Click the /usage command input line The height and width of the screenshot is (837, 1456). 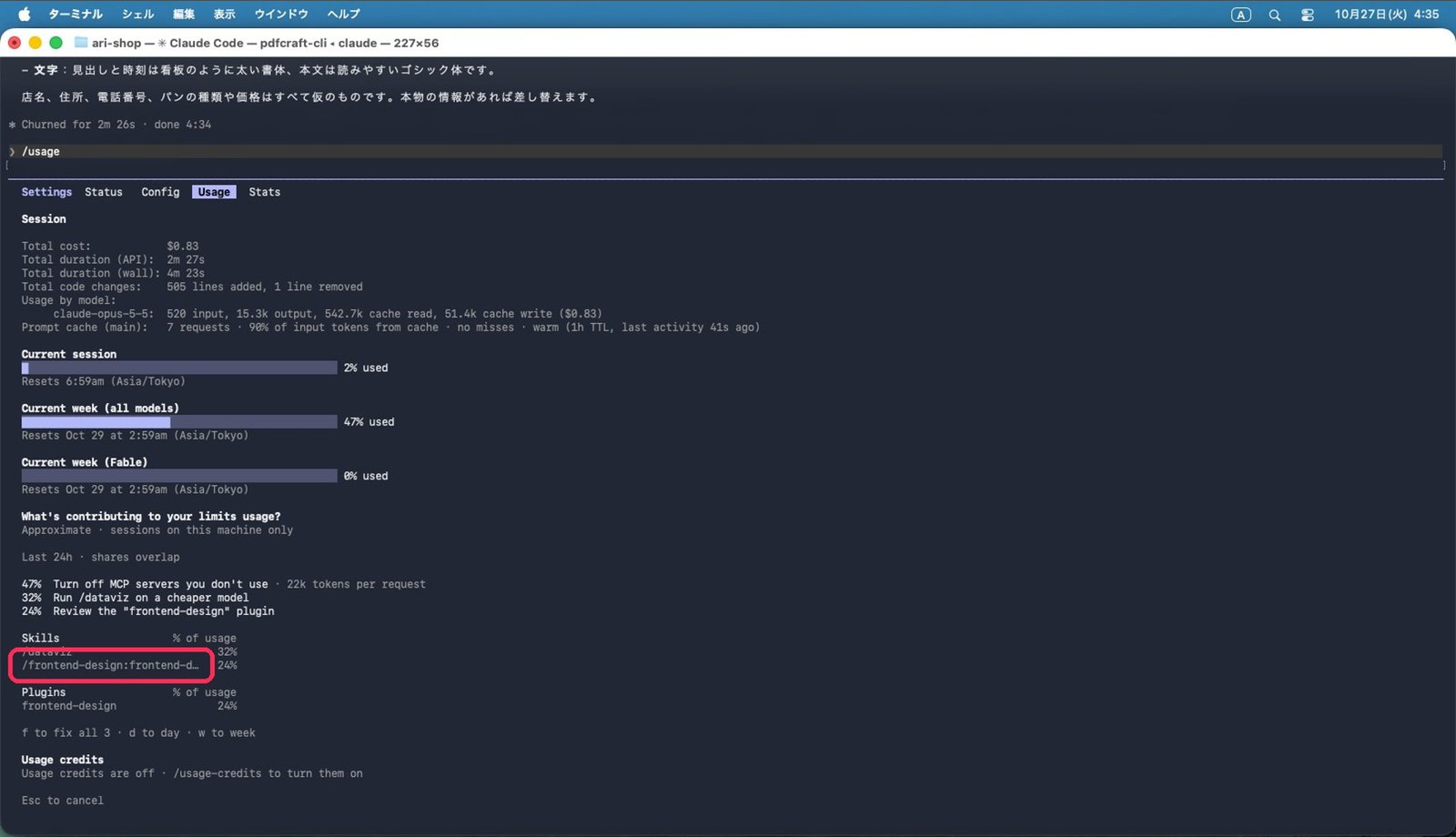(725, 151)
